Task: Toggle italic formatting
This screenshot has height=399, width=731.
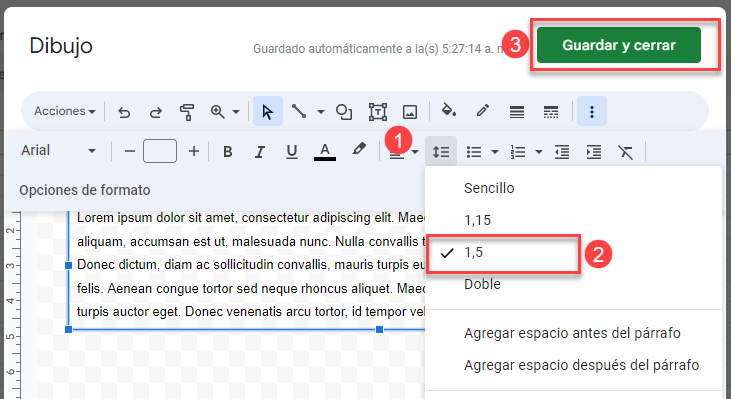Action: click(x=260, y=151)
